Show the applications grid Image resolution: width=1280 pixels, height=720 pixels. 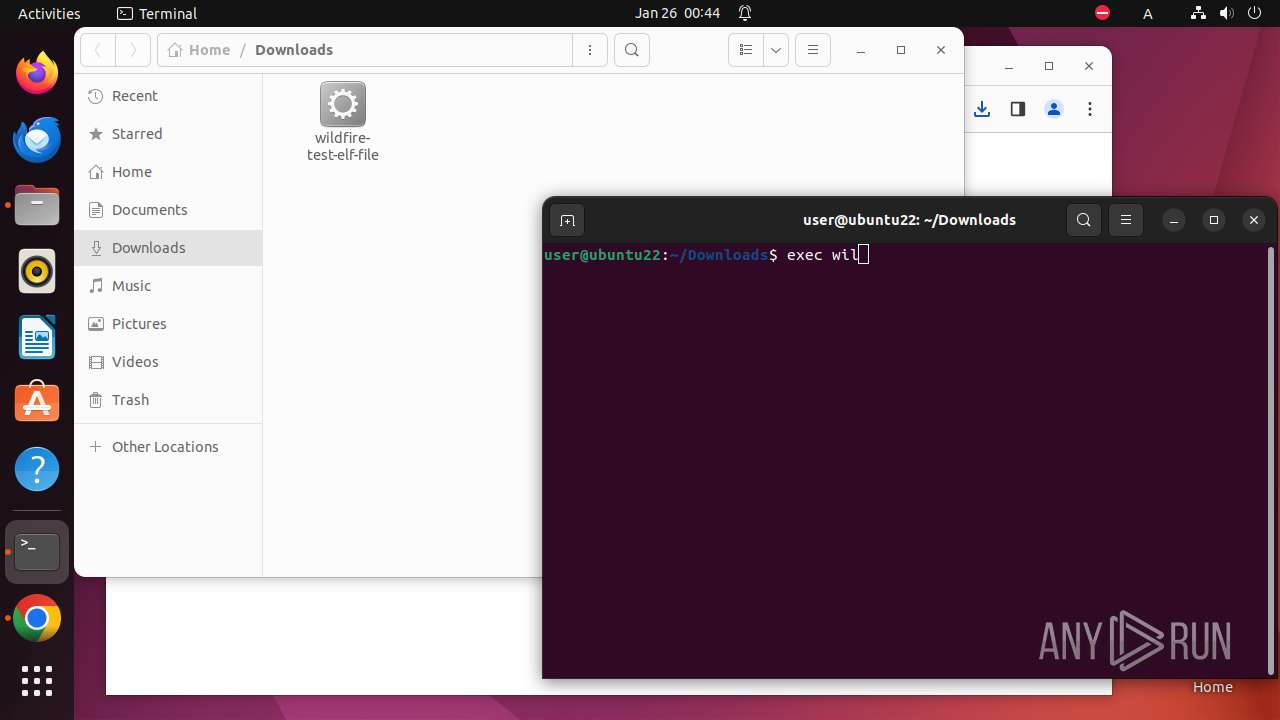37,681
